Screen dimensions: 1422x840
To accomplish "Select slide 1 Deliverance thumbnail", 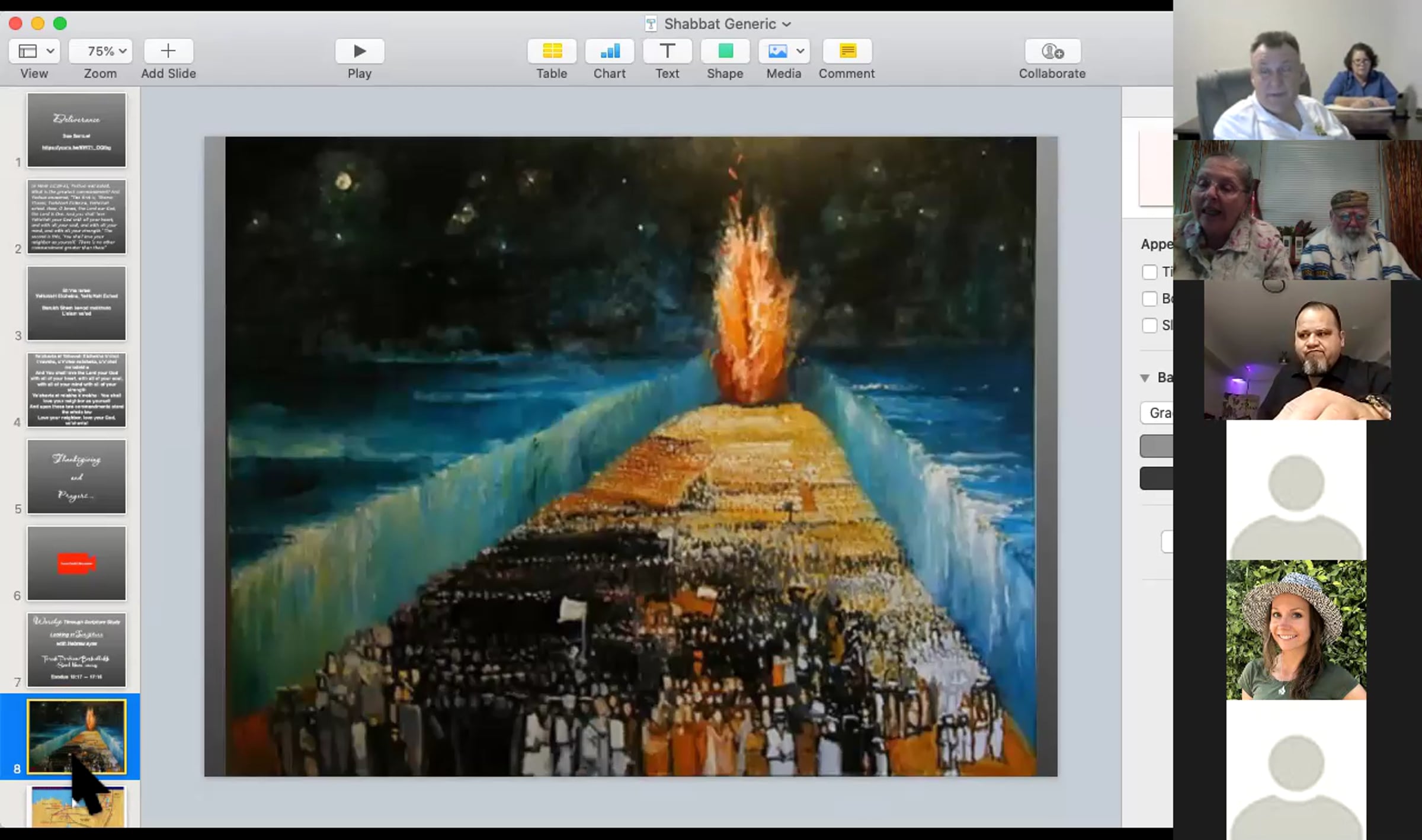I will pyautogui.click(x=76, y=130).
